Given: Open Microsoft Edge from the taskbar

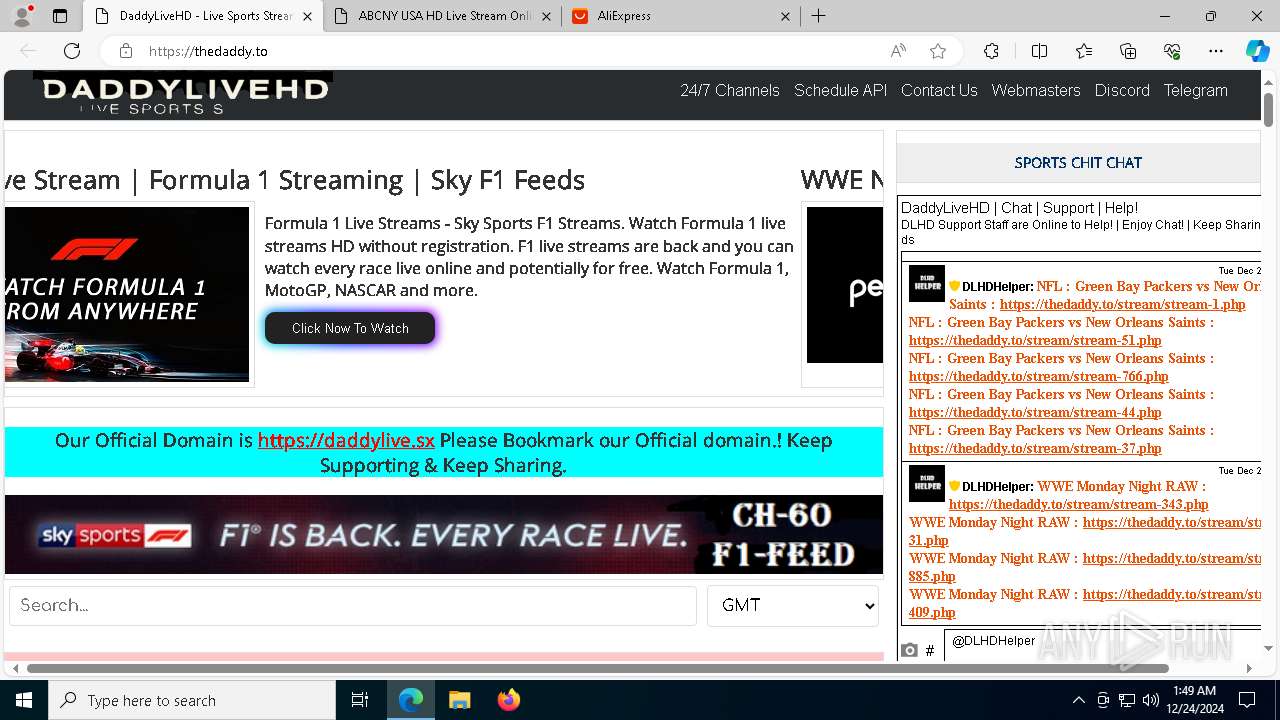Looking at the screenshot, I should [411, 700].
